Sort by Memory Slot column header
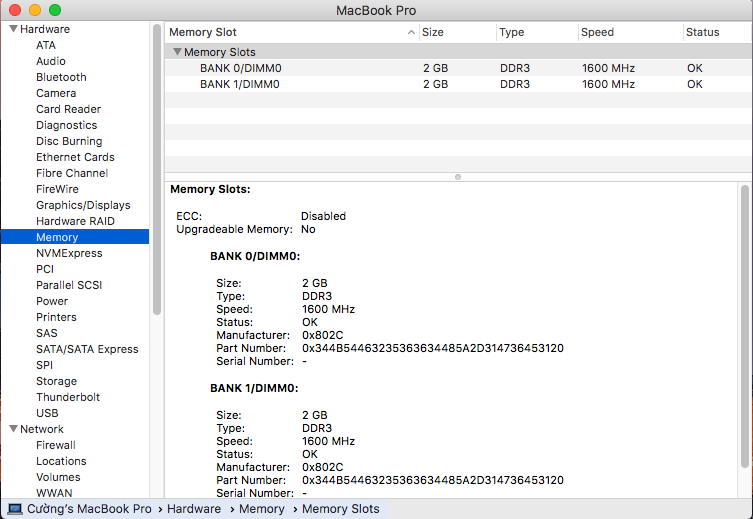The width and height of the screenshot is (753, 519). (x=290, y=32)
